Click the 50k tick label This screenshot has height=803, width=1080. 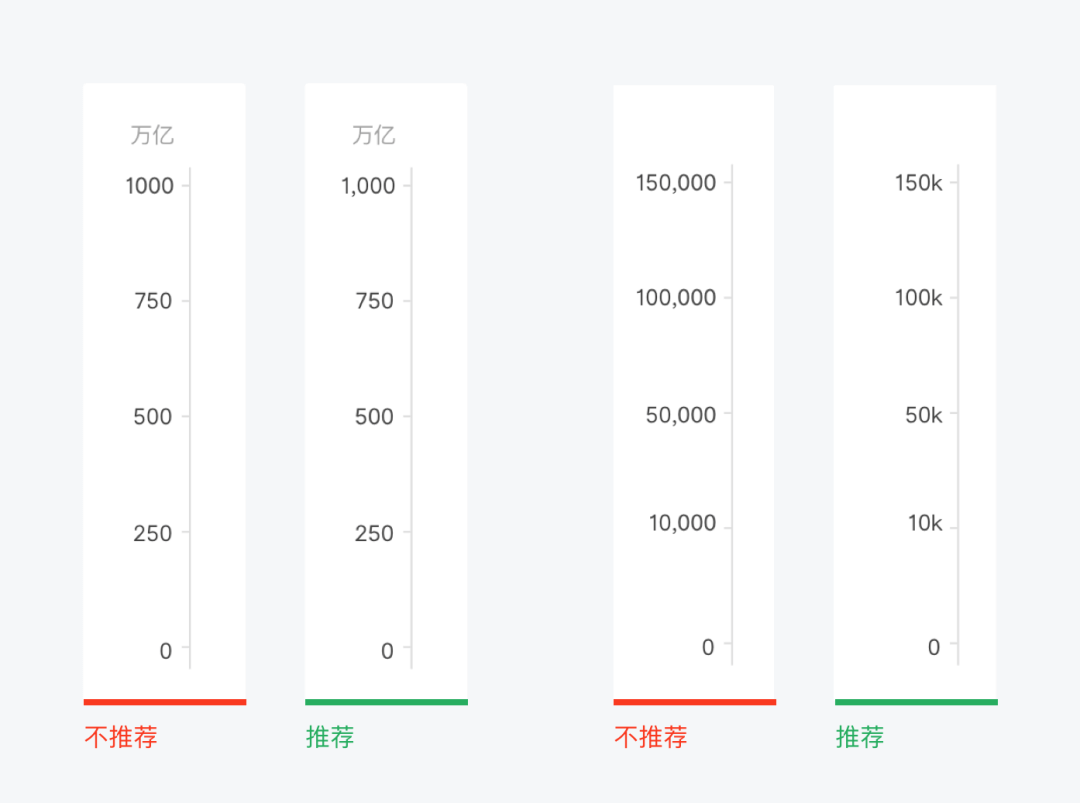pos(923,414)
